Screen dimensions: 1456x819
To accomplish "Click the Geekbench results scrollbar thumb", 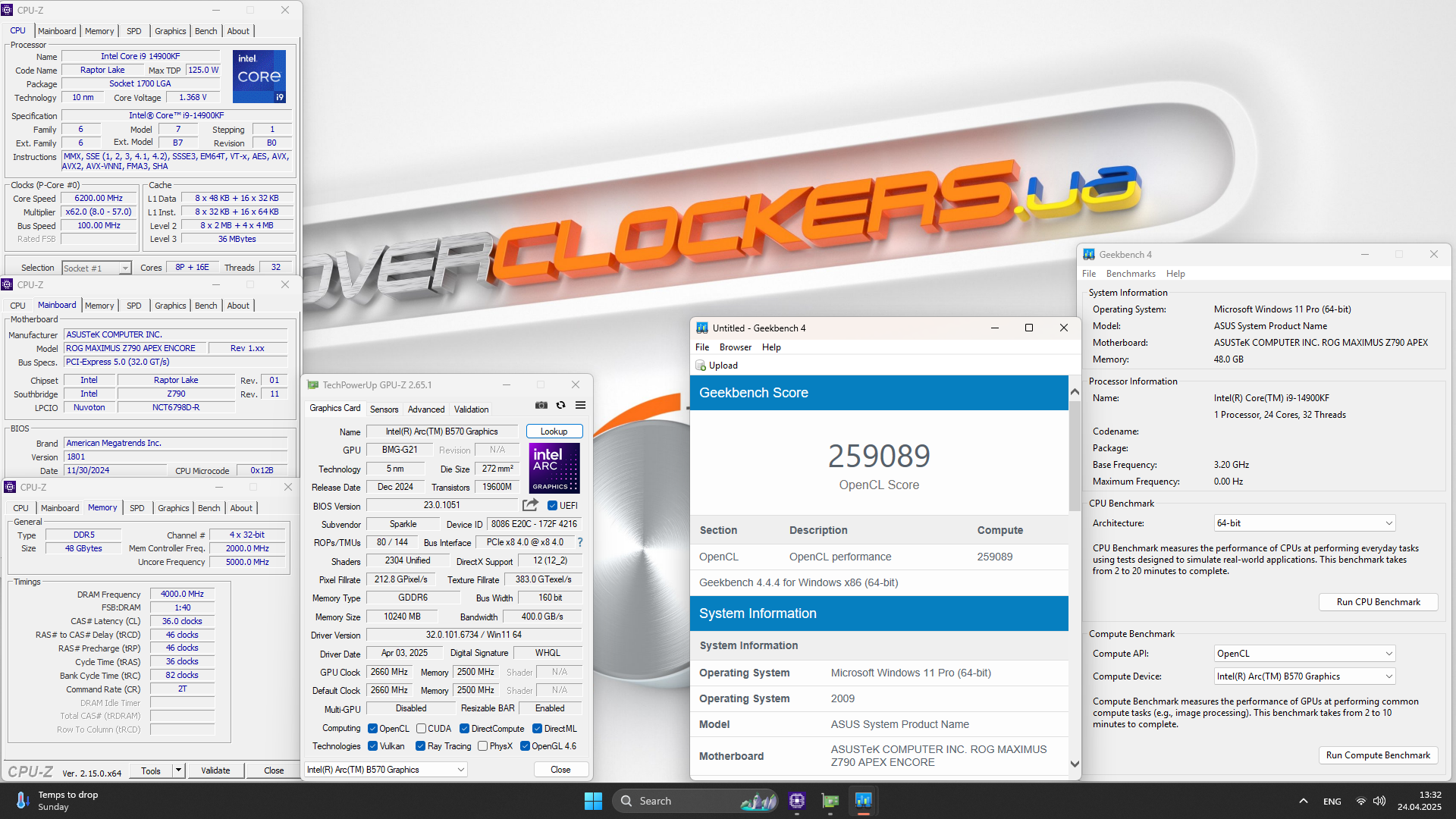I will [1075, 455].
